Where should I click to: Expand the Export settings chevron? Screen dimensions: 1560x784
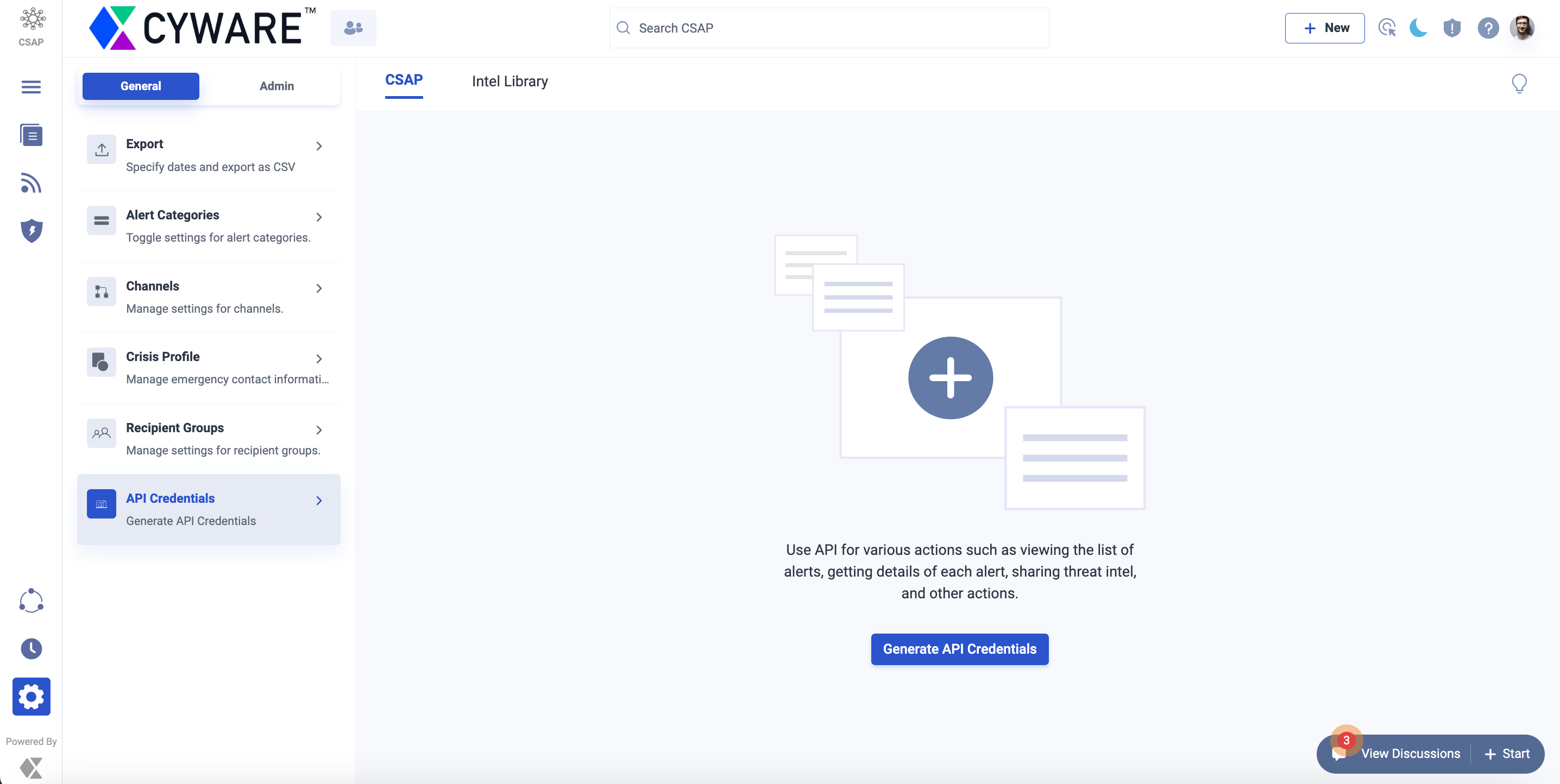319,146
